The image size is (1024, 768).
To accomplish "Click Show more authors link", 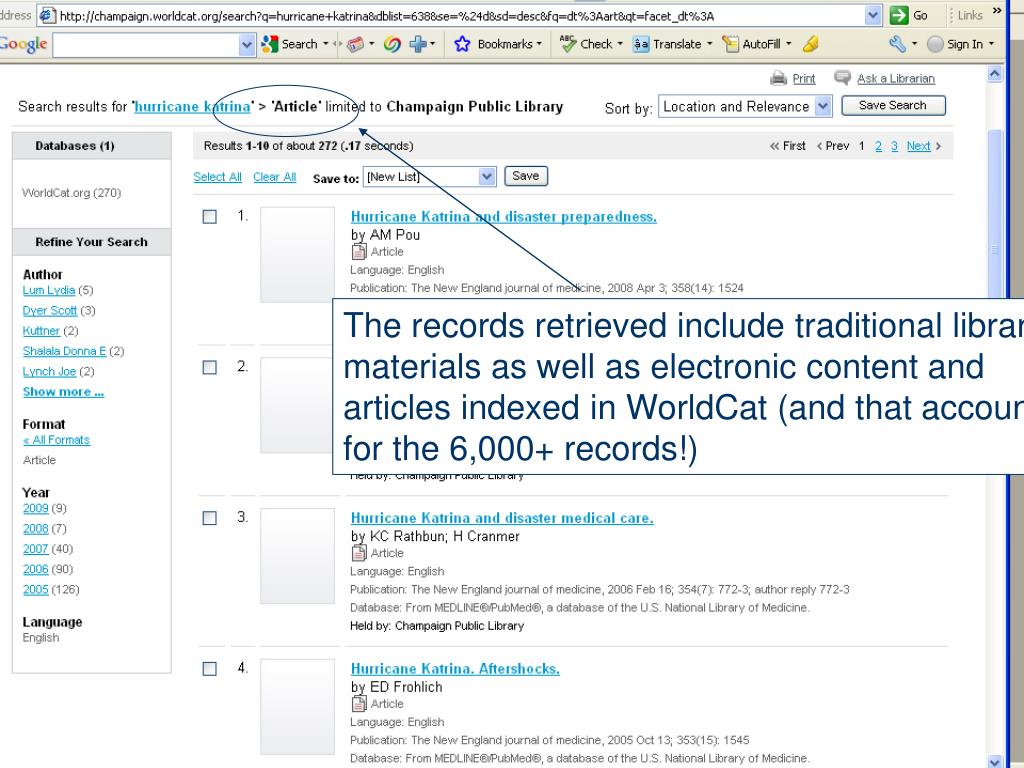I will 63,392.
